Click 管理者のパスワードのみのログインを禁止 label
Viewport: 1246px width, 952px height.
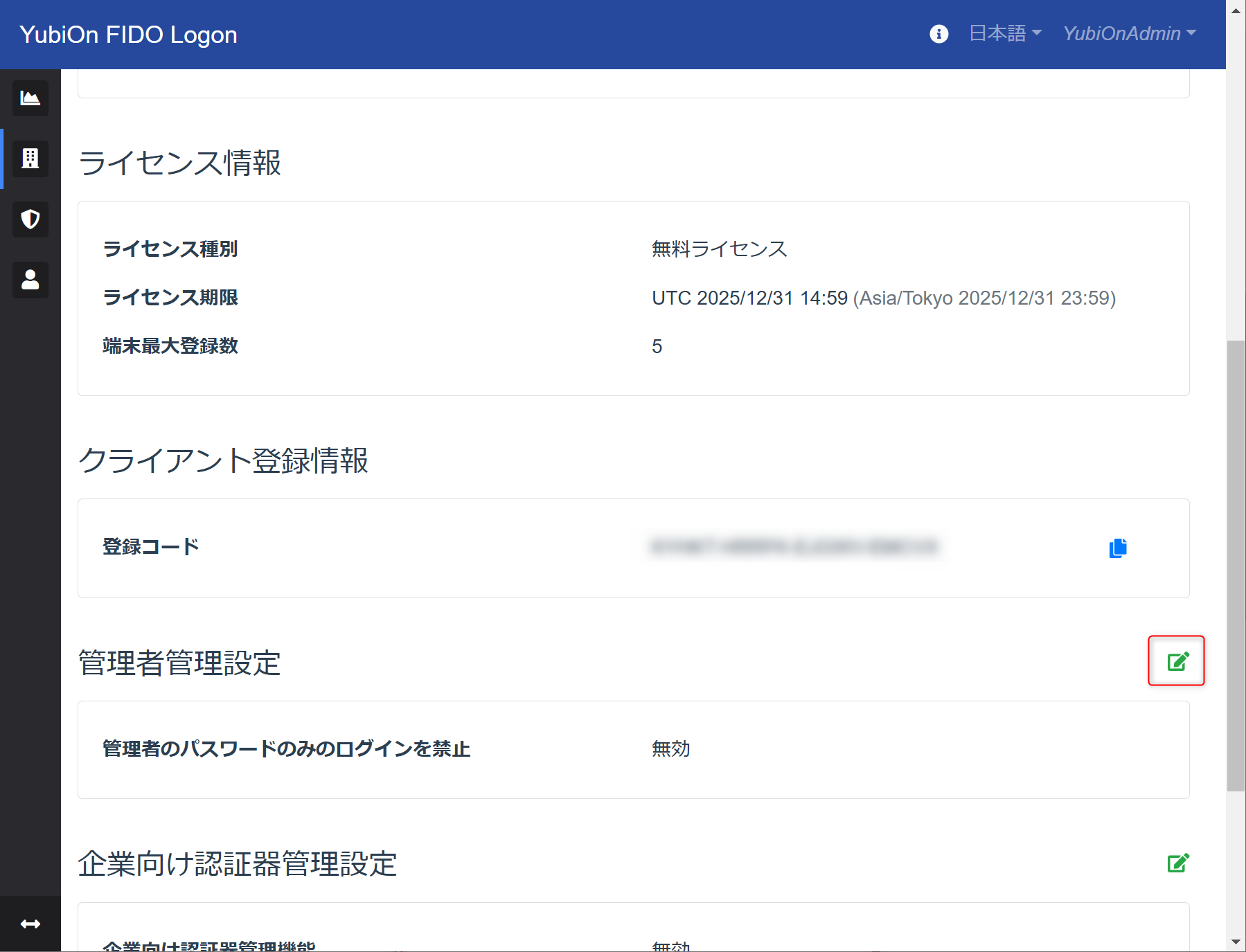287,748
